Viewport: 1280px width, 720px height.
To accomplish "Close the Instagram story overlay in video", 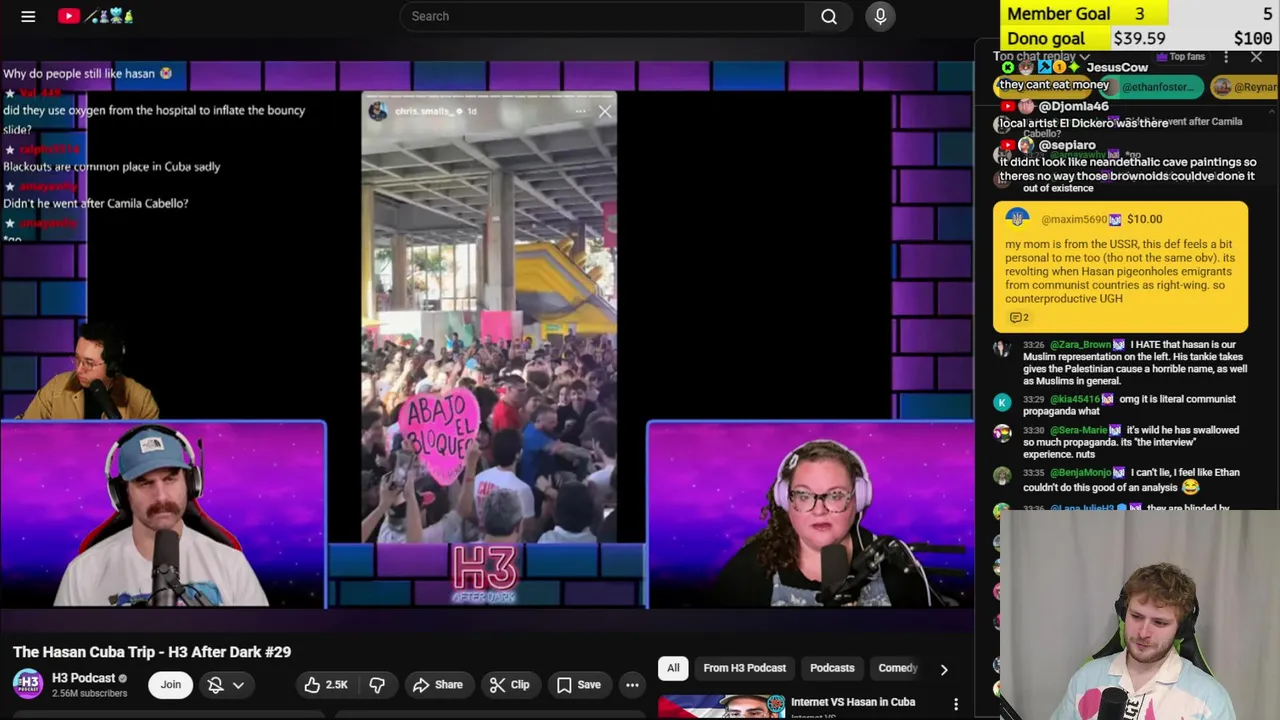I will (x=605, y=112).
